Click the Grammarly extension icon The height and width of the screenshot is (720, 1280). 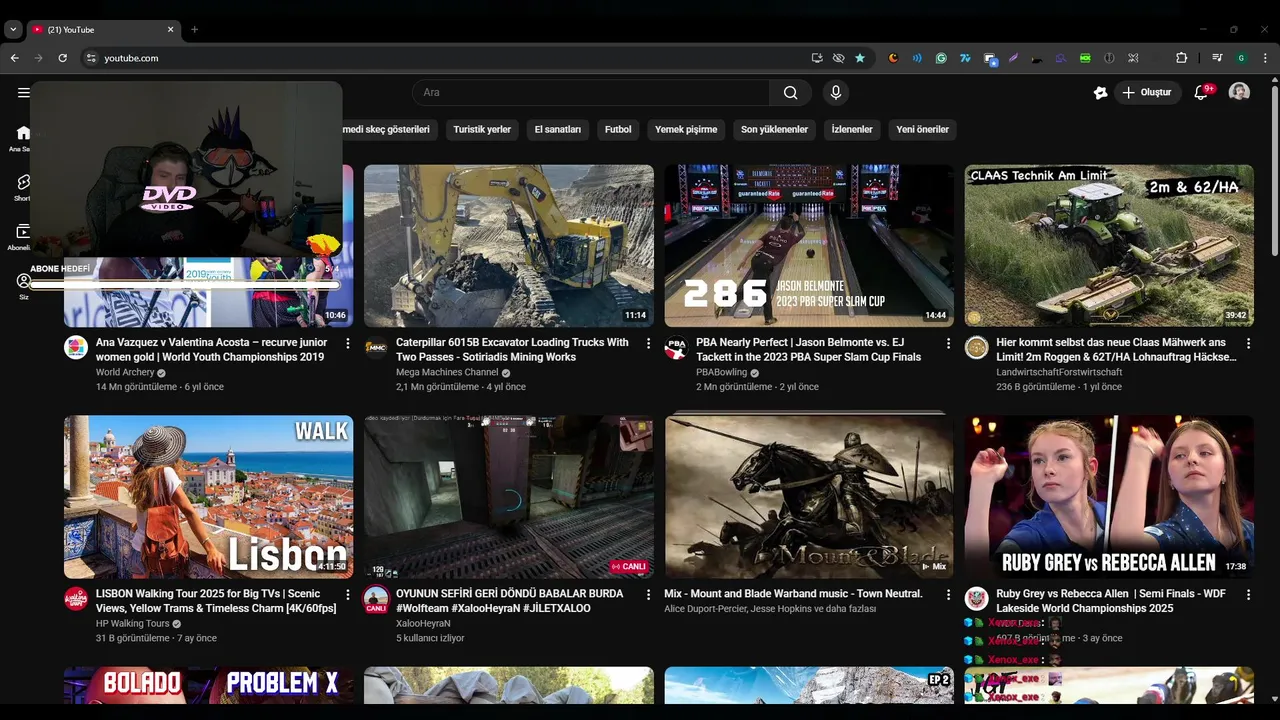click(x=941, y=58)
